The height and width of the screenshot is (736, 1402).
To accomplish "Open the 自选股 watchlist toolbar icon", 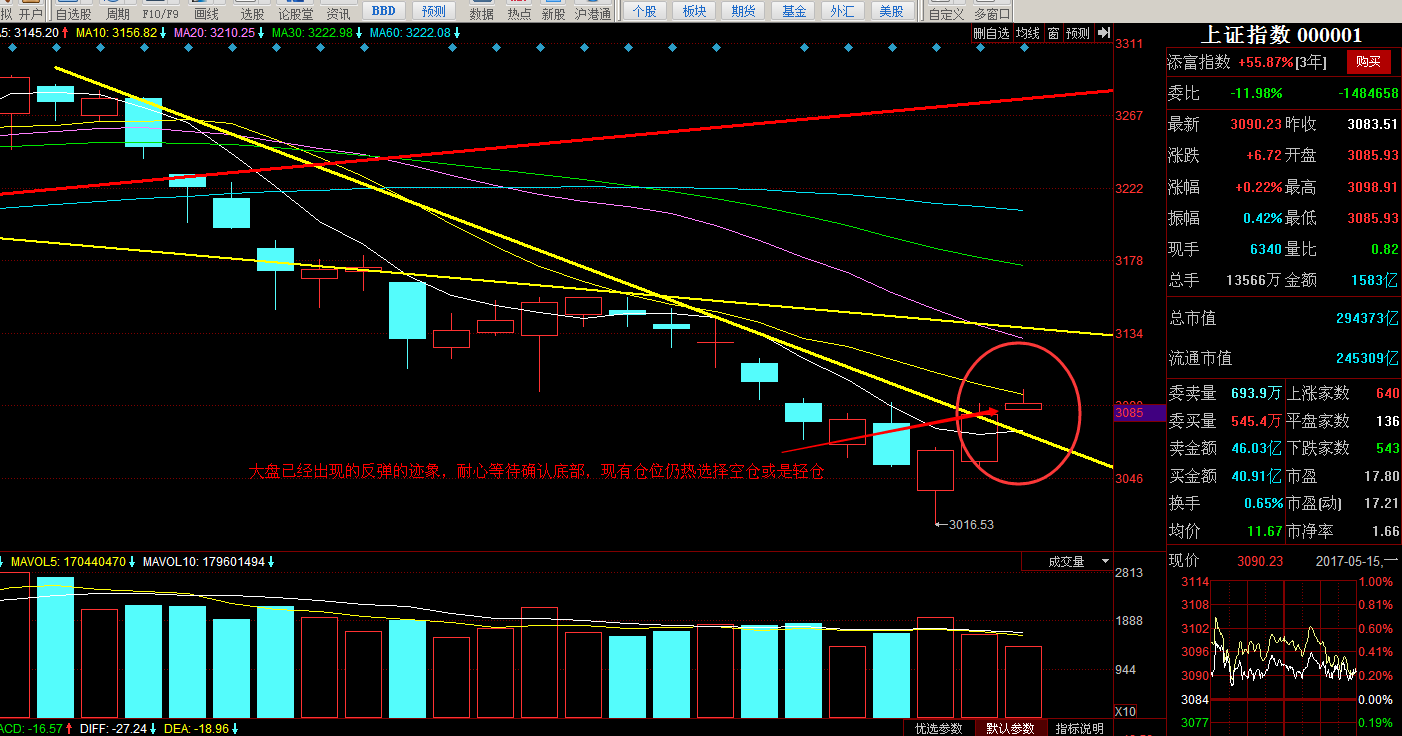I will (x=73, y=12).
